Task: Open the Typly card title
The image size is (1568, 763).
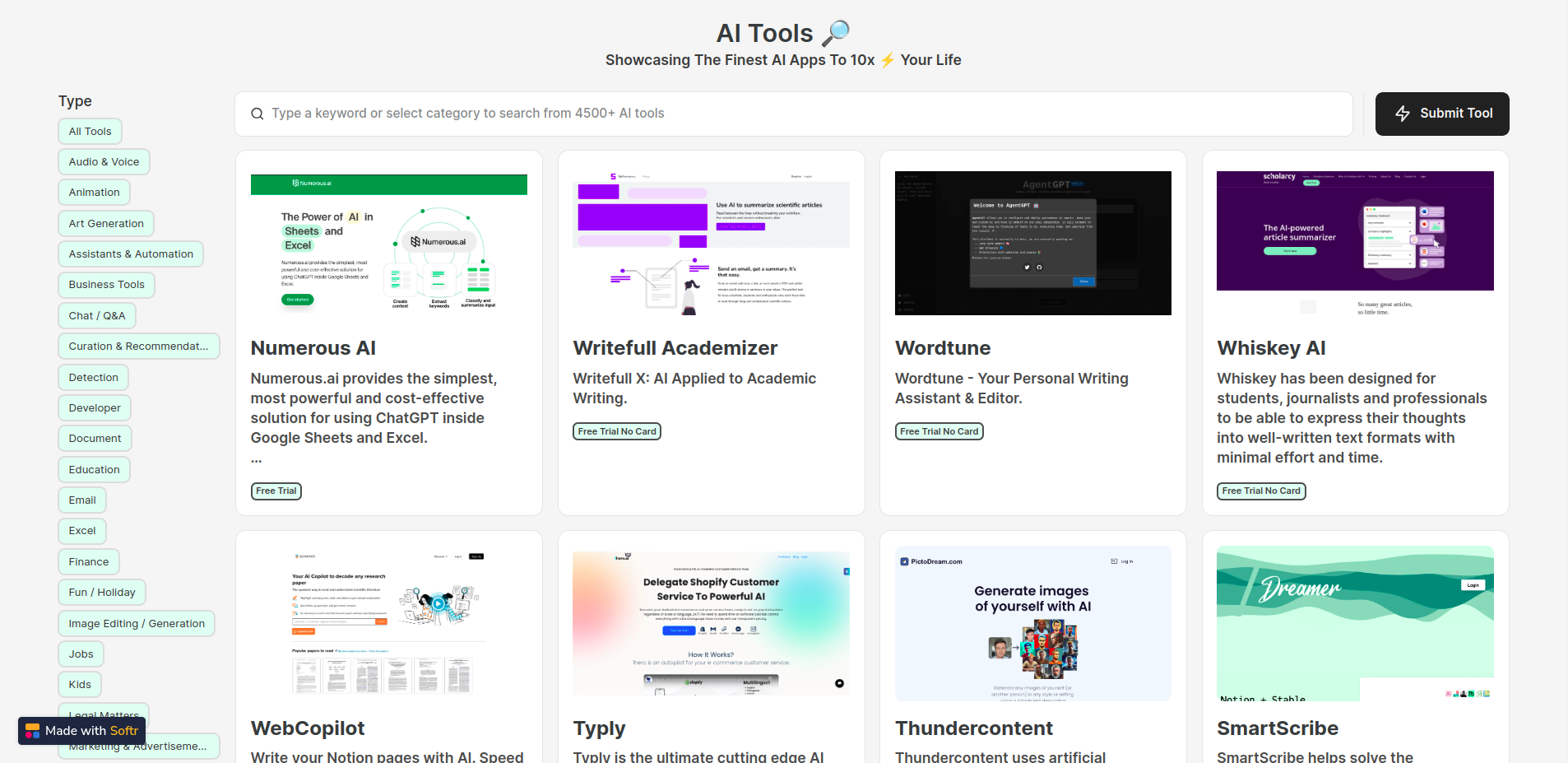Action: point(599,729)
